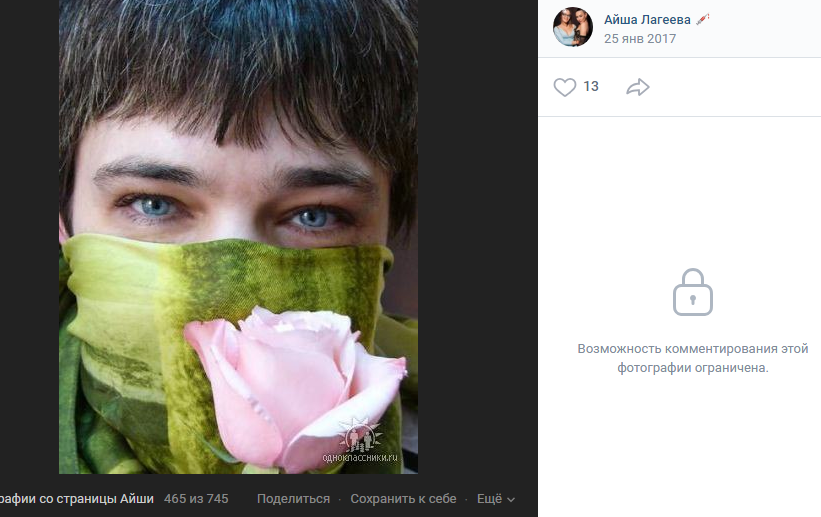This screenshot has width=821, height=517.
Task: Click the chevron next to Ещё
Action: click(511, 500)
